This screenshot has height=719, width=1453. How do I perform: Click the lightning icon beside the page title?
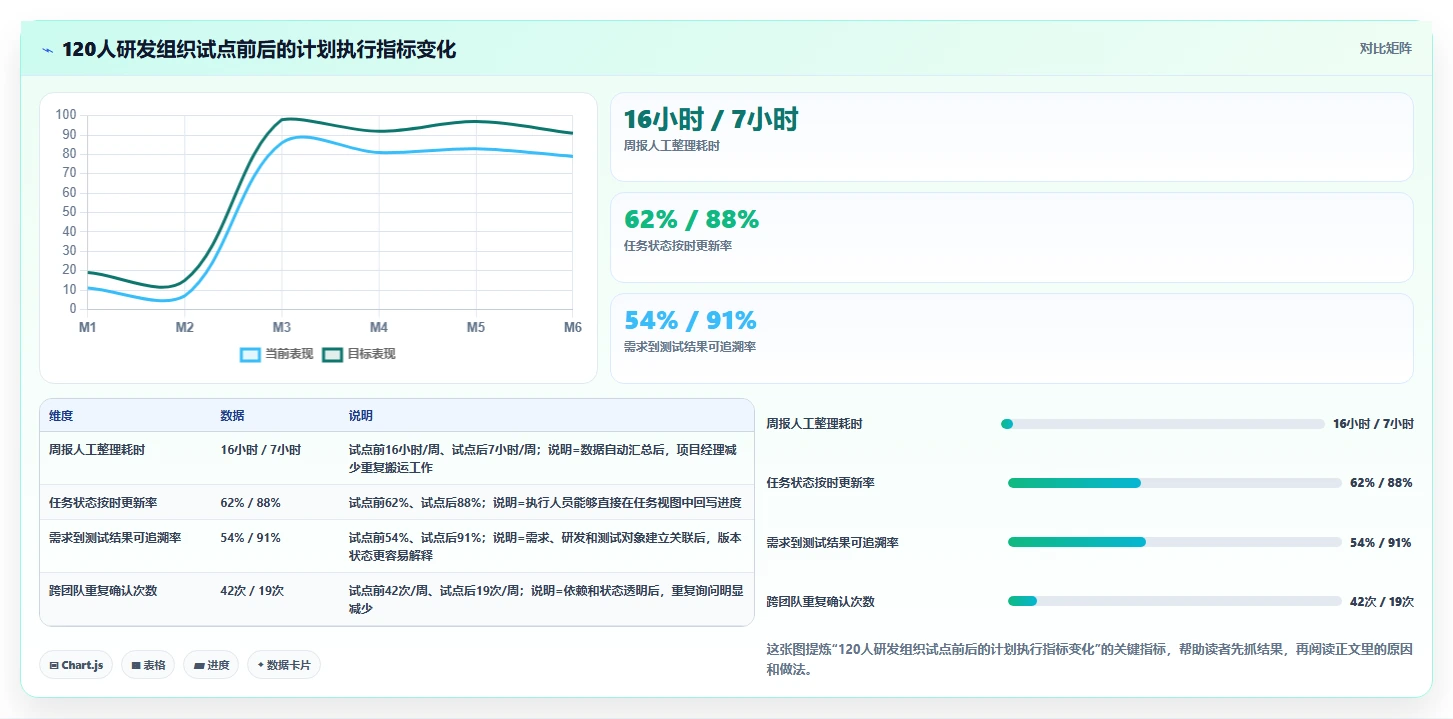(x=47, y=50)
